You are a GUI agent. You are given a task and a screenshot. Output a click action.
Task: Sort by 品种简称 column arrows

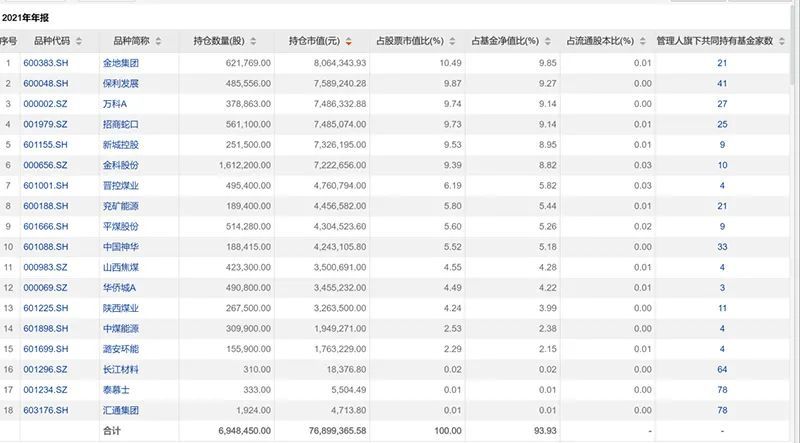pyautogui.click(x=158, y=41)
